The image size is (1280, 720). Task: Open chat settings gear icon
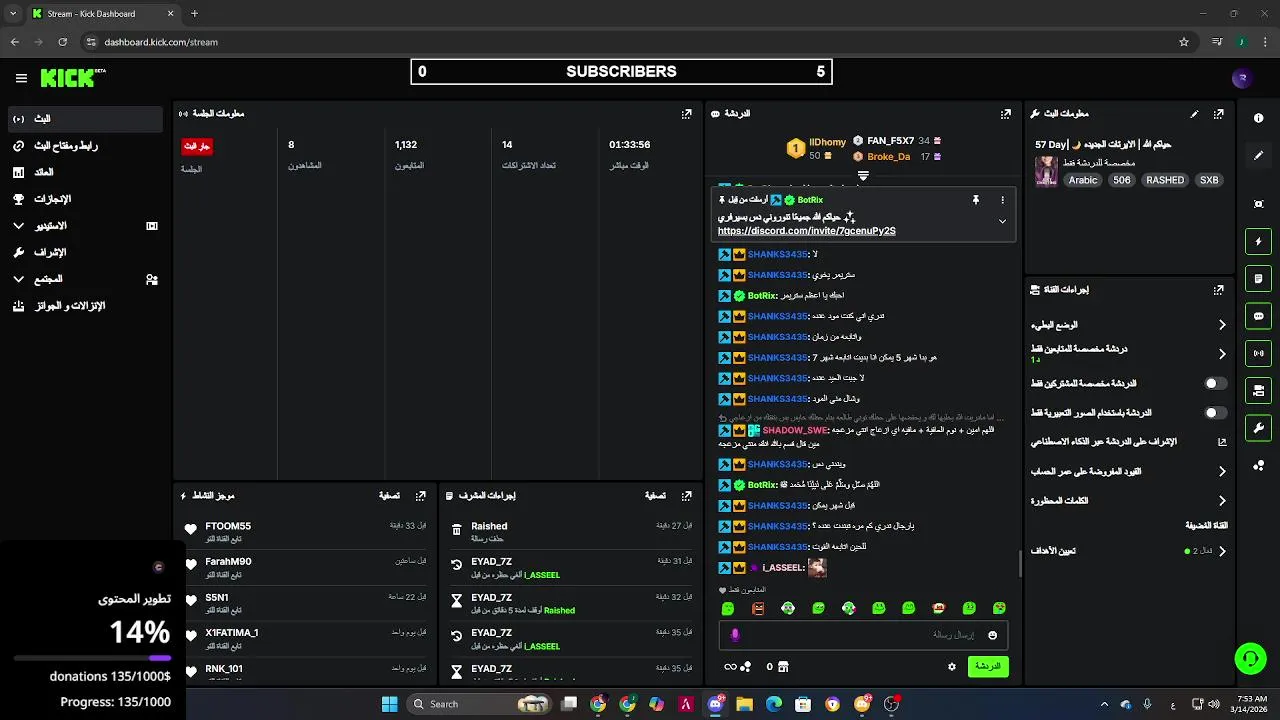952,666
